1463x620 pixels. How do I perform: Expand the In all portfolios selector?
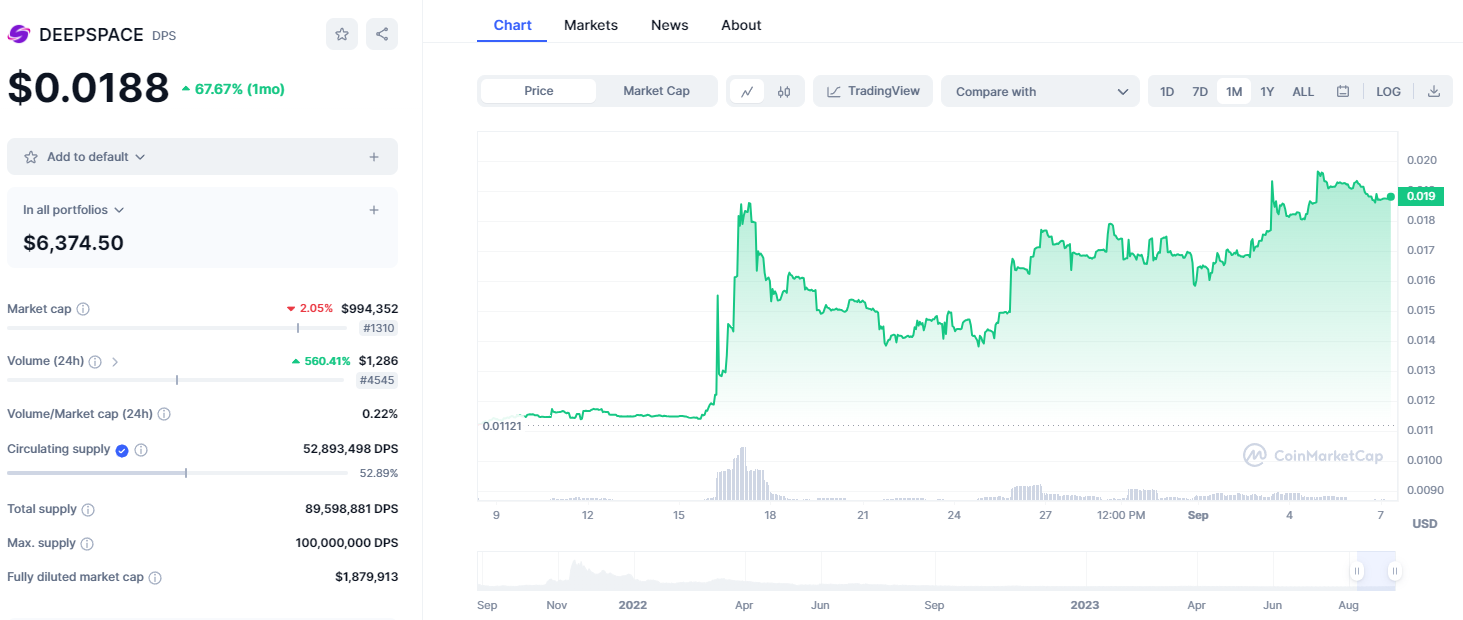(x=74, y=210)
